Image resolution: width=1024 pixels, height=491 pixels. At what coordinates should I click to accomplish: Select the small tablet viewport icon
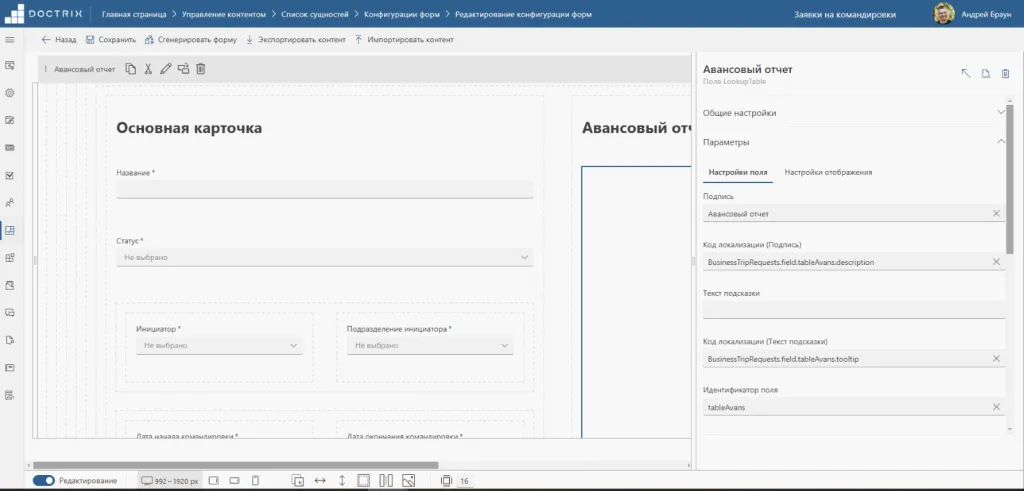(x=234, y=481)
